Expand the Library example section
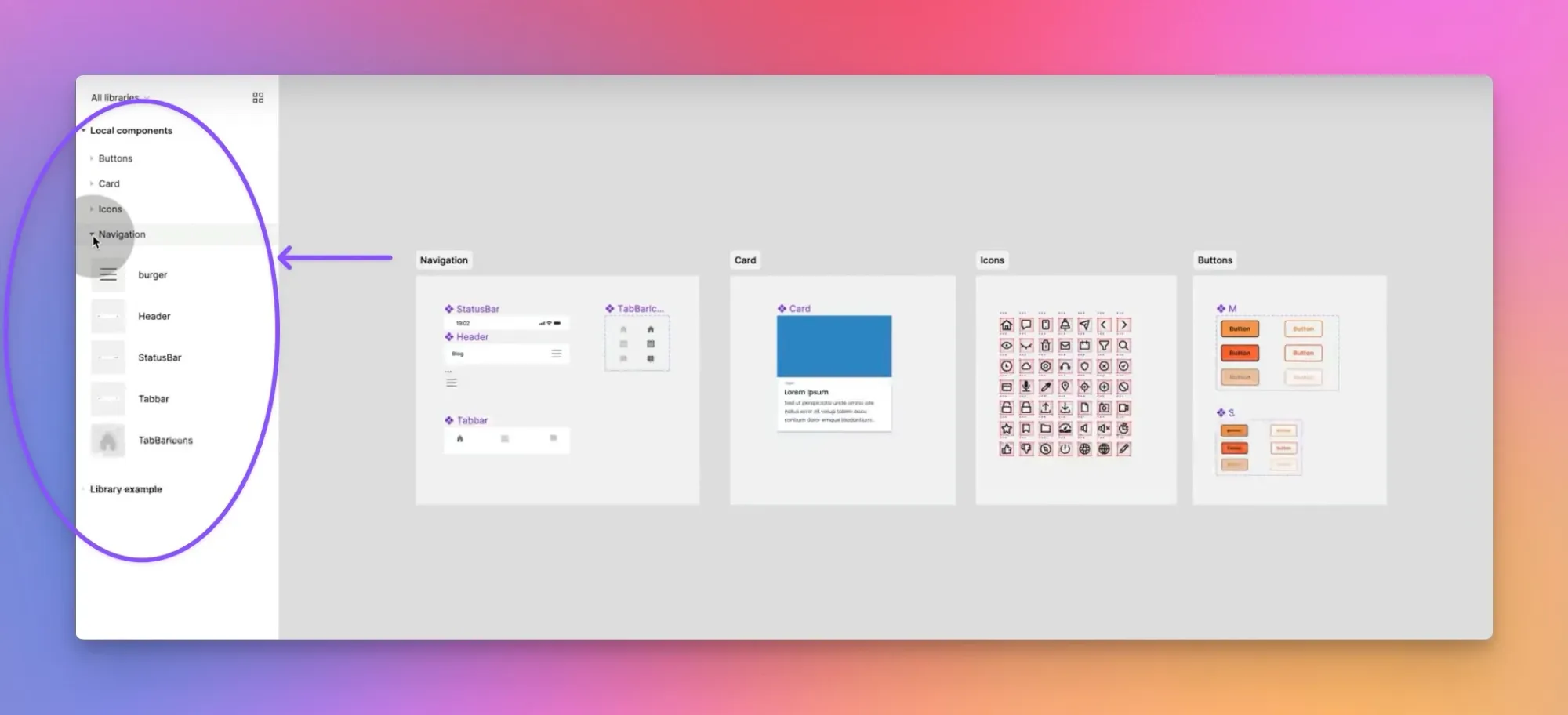 (125, 489)
